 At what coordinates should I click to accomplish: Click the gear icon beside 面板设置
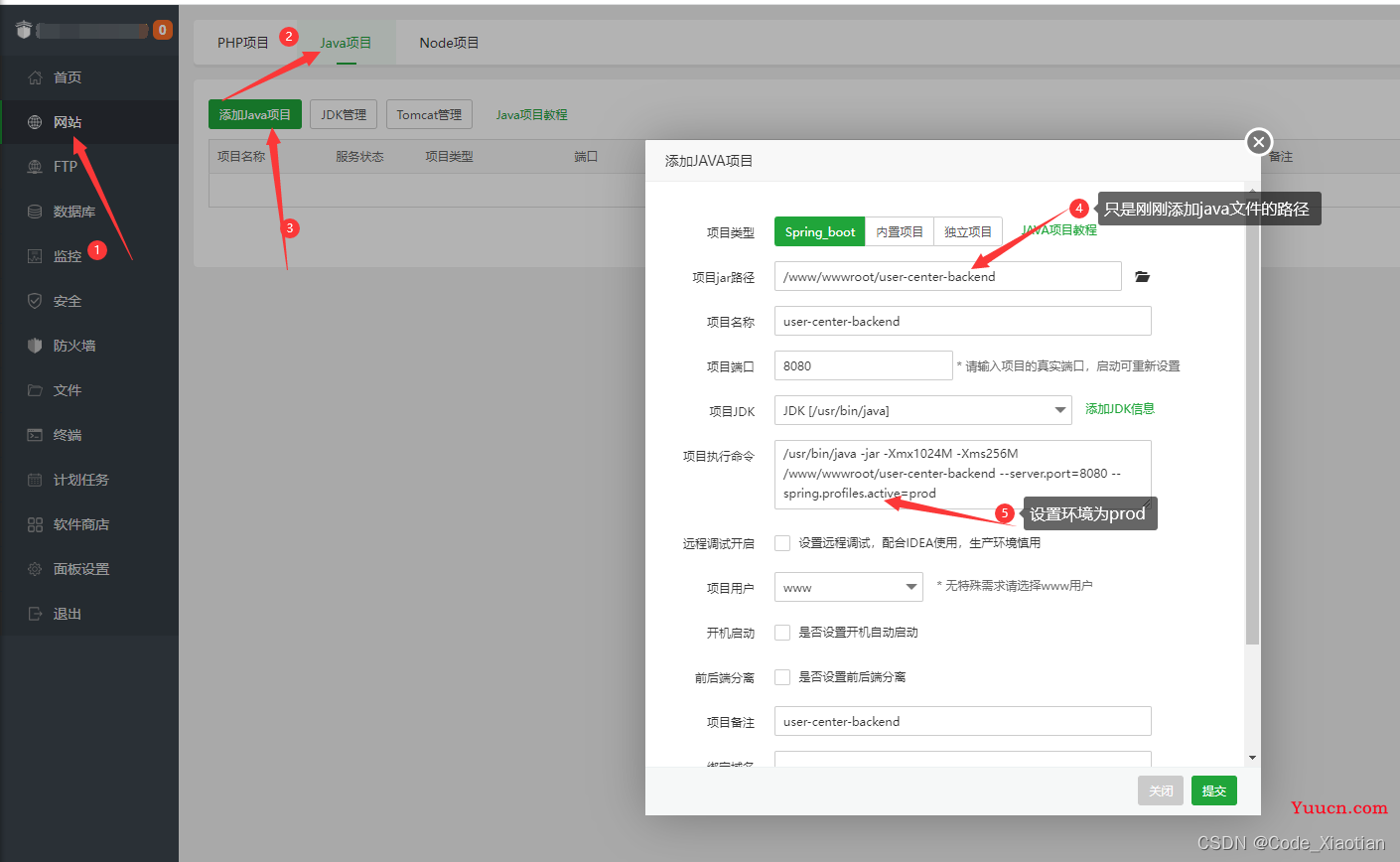[x=35, y=569]
